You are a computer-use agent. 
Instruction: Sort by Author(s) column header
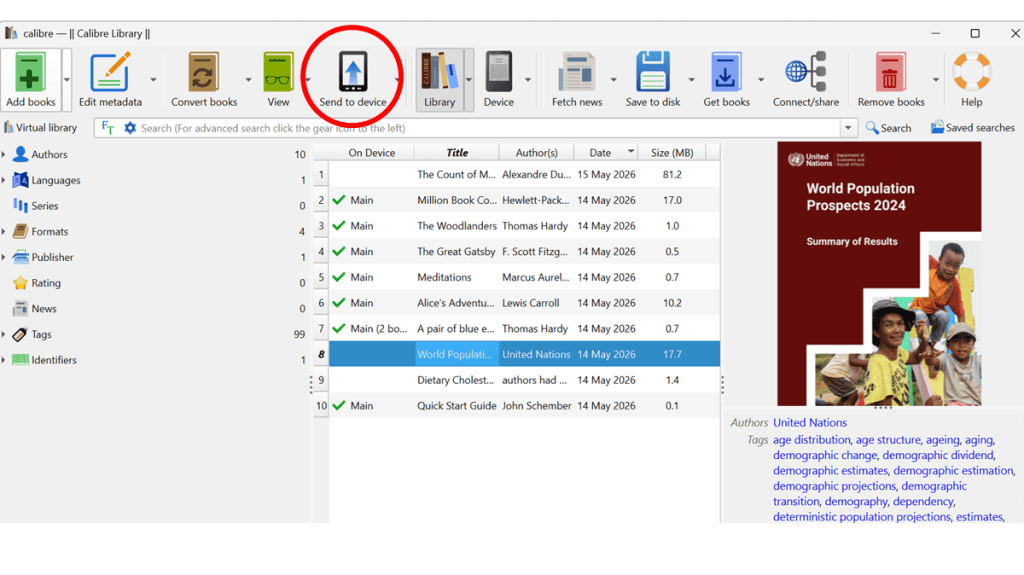[537, 152]
